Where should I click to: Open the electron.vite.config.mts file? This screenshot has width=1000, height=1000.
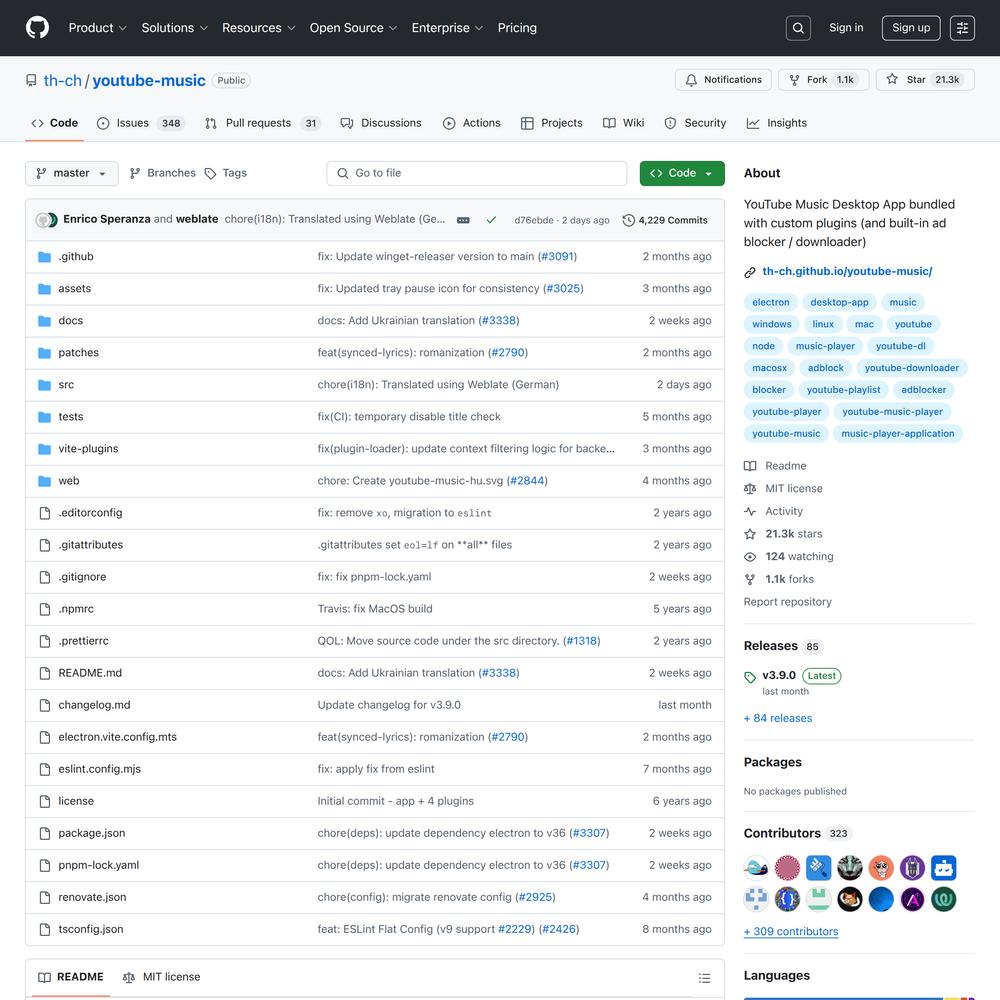[117, 737]
